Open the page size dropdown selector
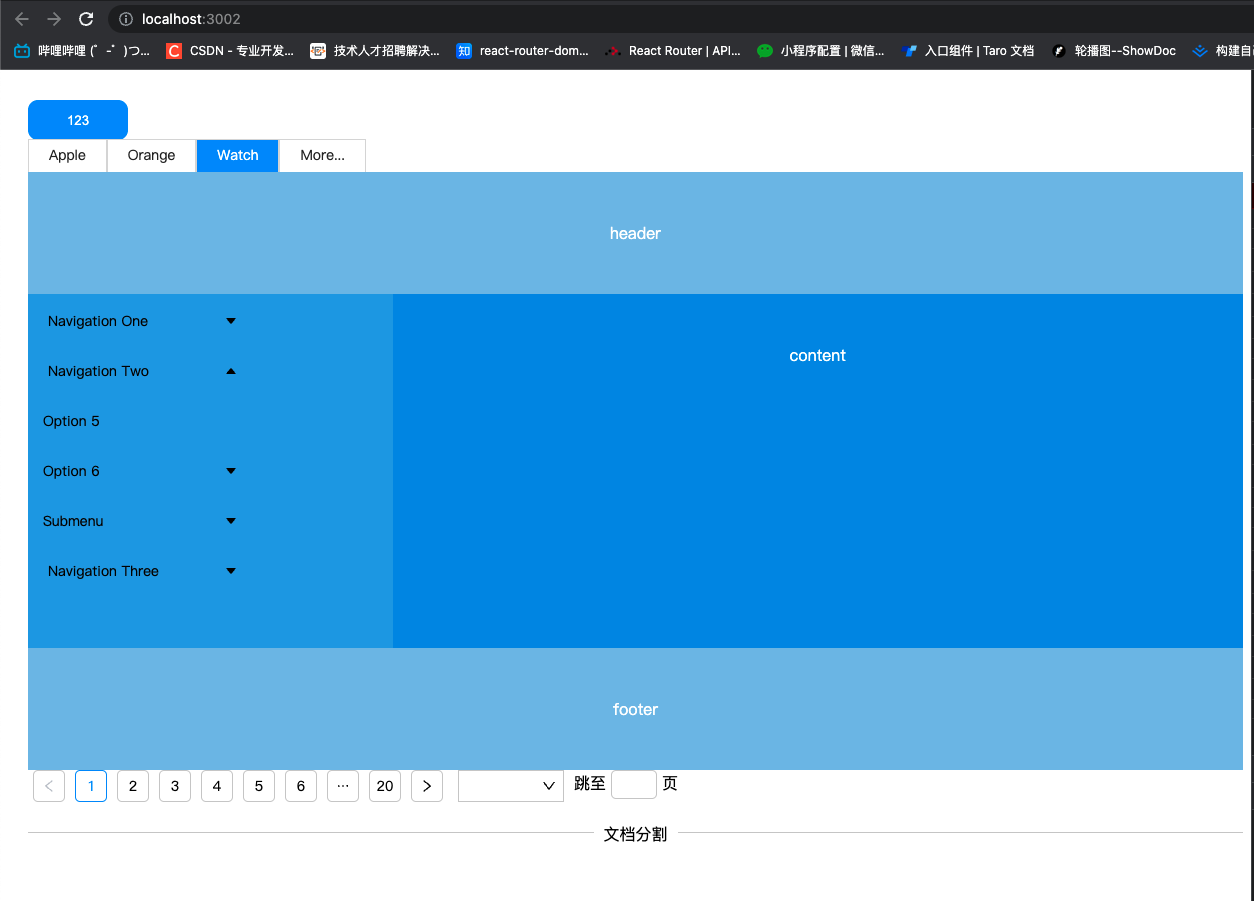Screen dimensions: 1254x901 pyautogui.click(x=510, y=786)
